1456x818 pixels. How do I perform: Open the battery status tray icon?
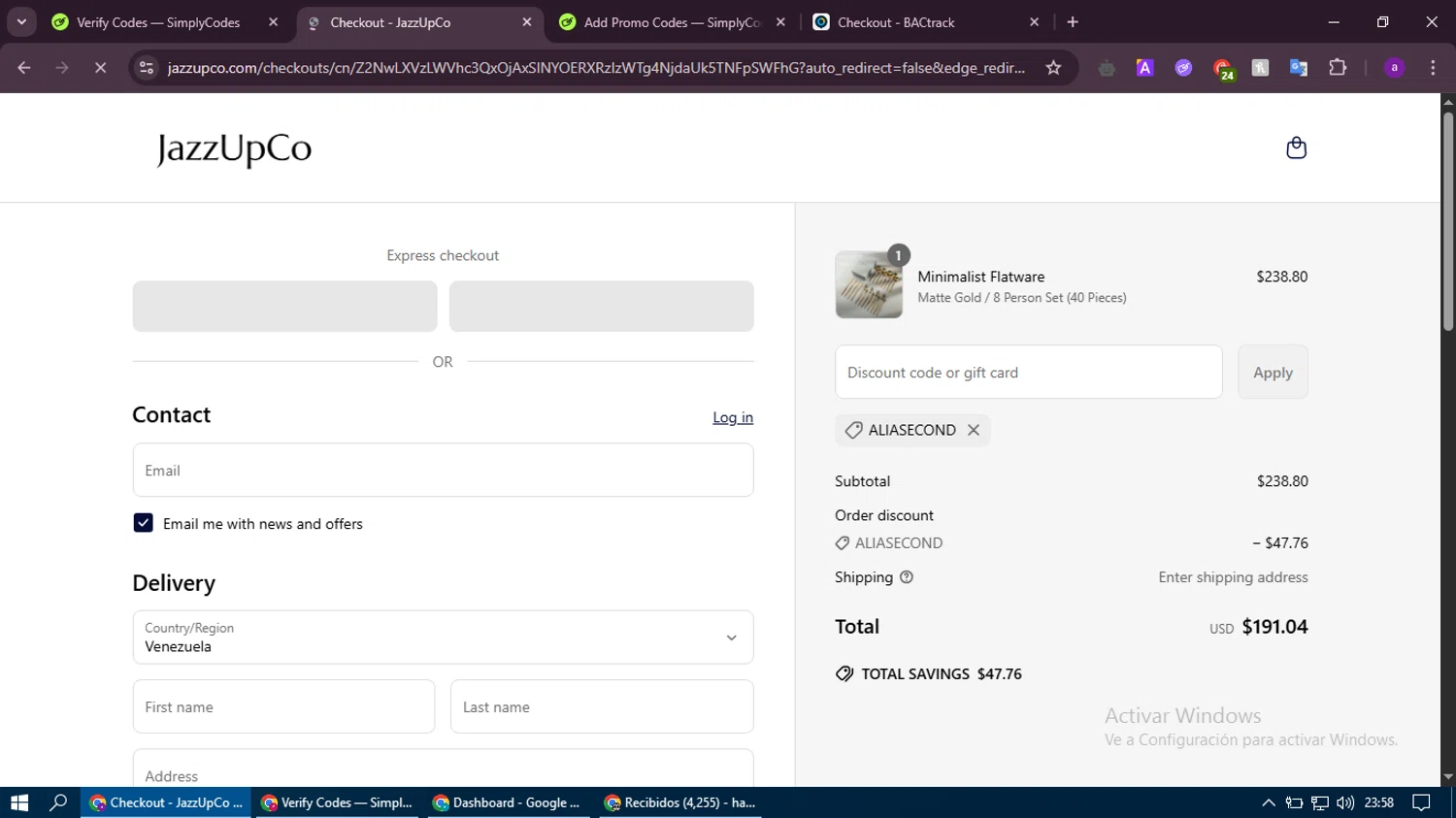point(1294,802)
